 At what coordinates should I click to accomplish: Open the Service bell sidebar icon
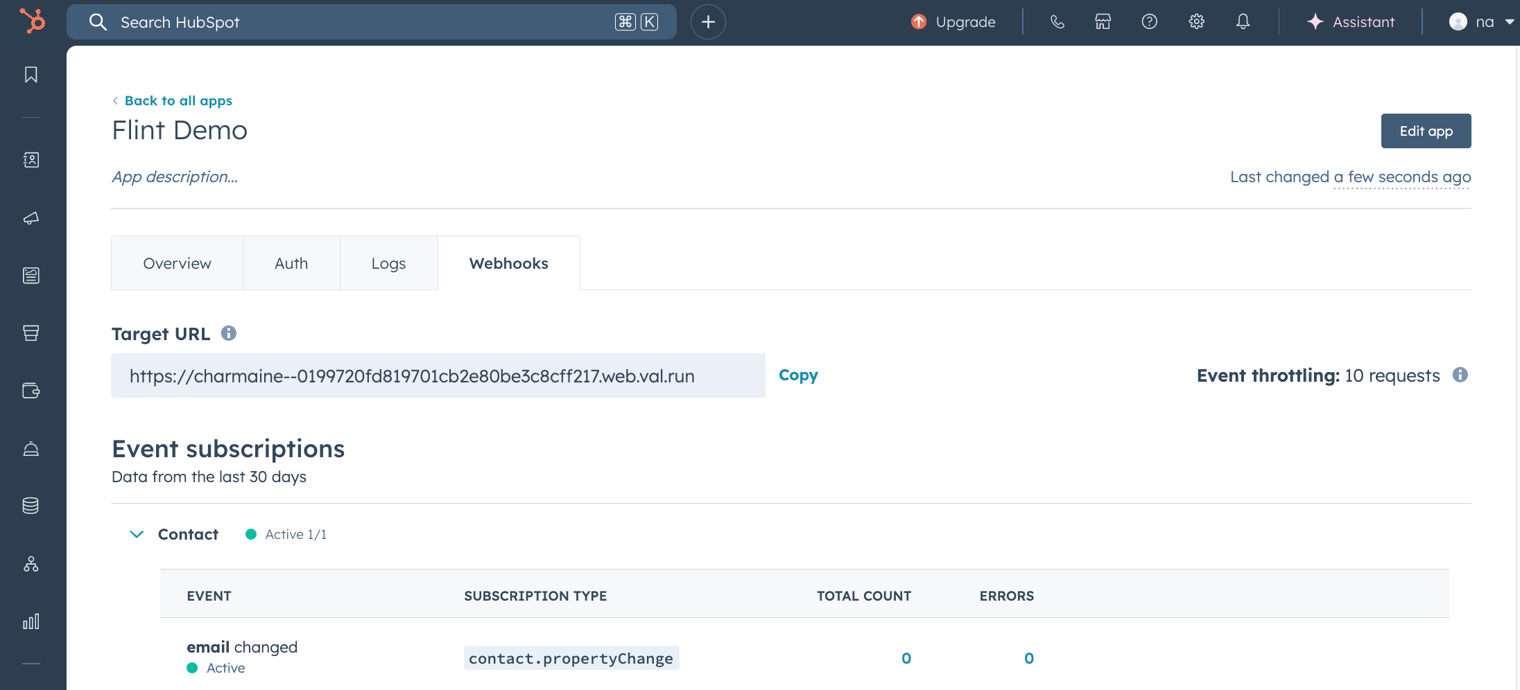pyautogui.click(x=31, y=449)
